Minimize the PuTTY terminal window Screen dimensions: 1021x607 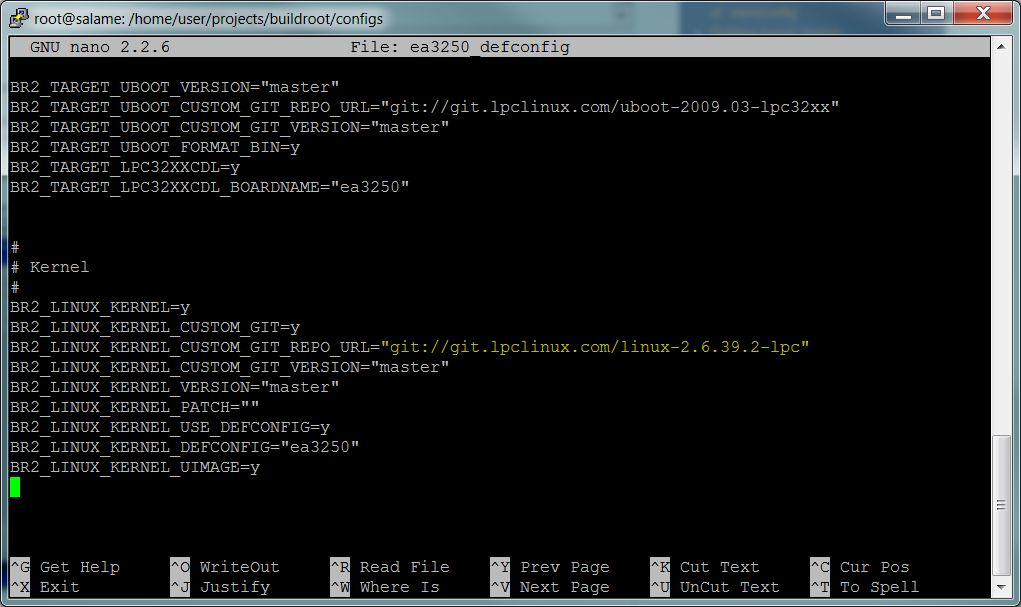903,13
